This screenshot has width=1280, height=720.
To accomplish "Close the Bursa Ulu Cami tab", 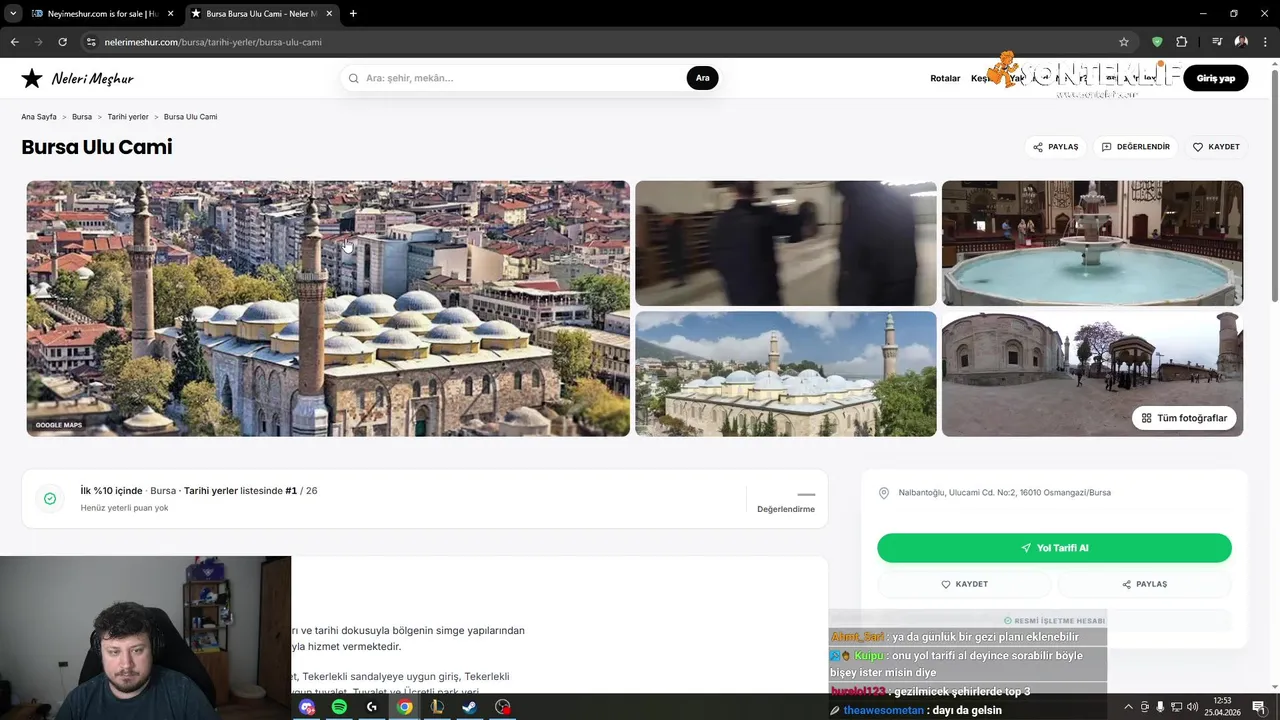I will [x=329, y=14].
